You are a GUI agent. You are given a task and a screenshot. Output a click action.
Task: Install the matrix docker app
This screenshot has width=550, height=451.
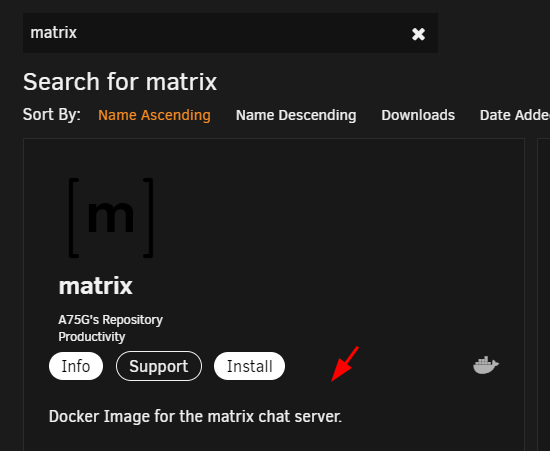[249, 366]
